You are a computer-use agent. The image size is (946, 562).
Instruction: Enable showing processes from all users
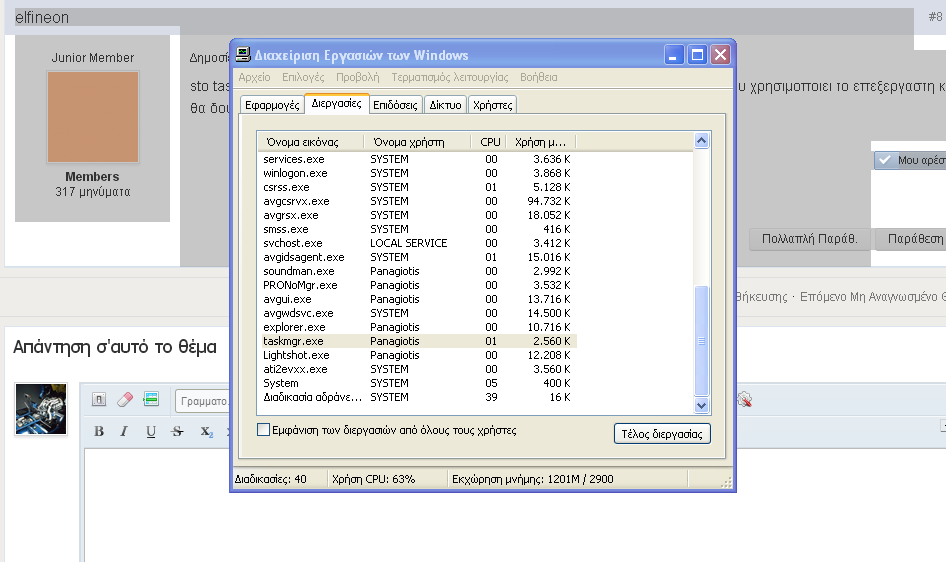(x=263, y=430)
